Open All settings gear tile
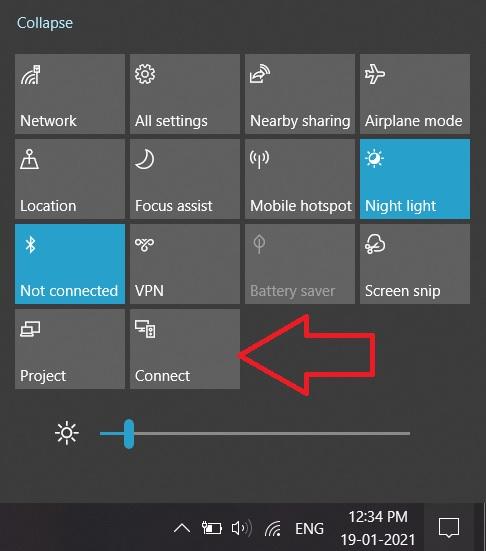The height and width of the screenshot is (551, 486). point(185,94)
